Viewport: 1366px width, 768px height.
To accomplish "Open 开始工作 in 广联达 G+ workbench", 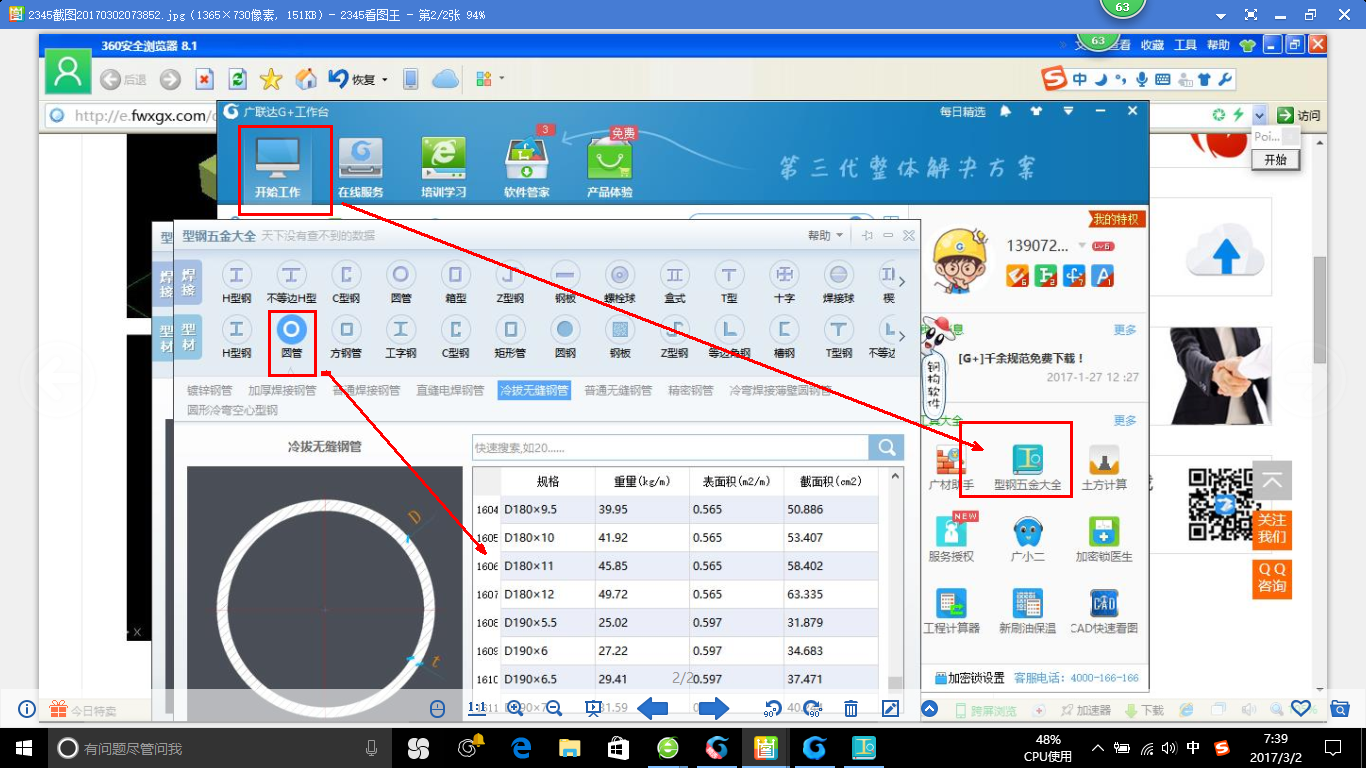I will tap(277, 165).
